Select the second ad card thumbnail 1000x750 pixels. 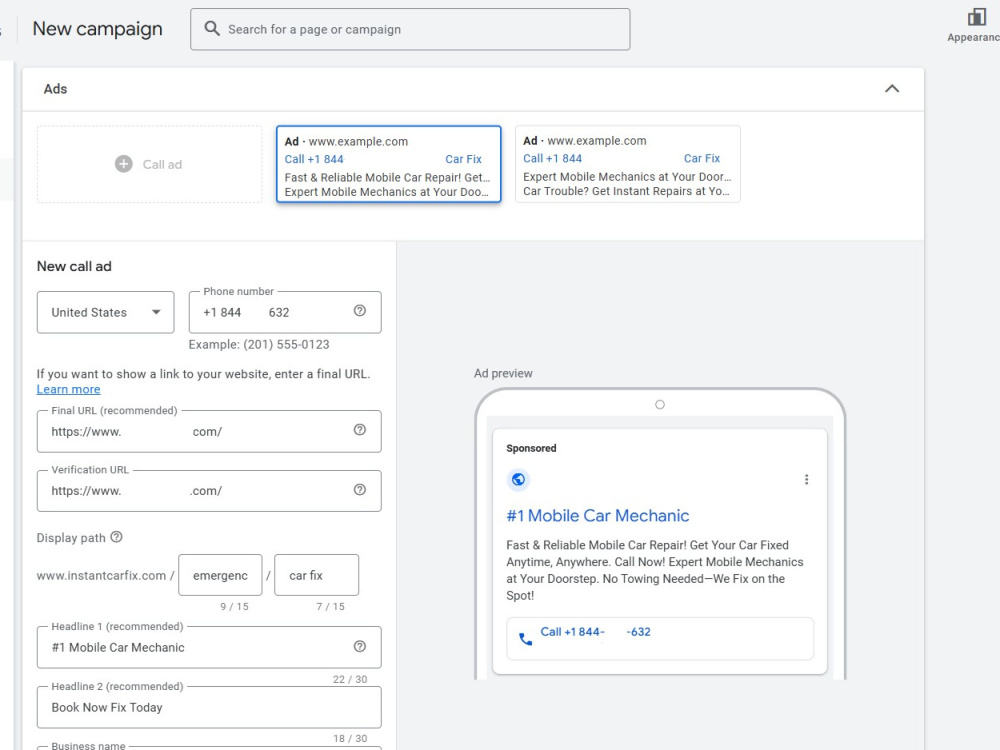(628, 164)
